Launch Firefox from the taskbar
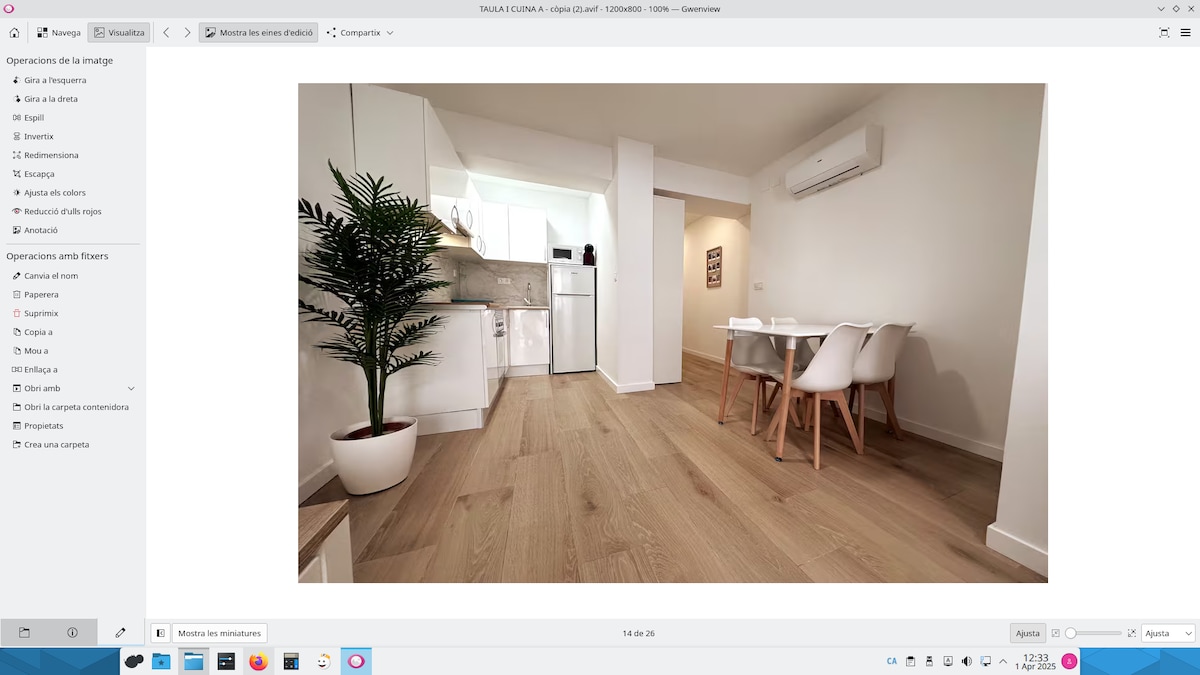The height and width of the screenshot is (675, 1200). 259,661
